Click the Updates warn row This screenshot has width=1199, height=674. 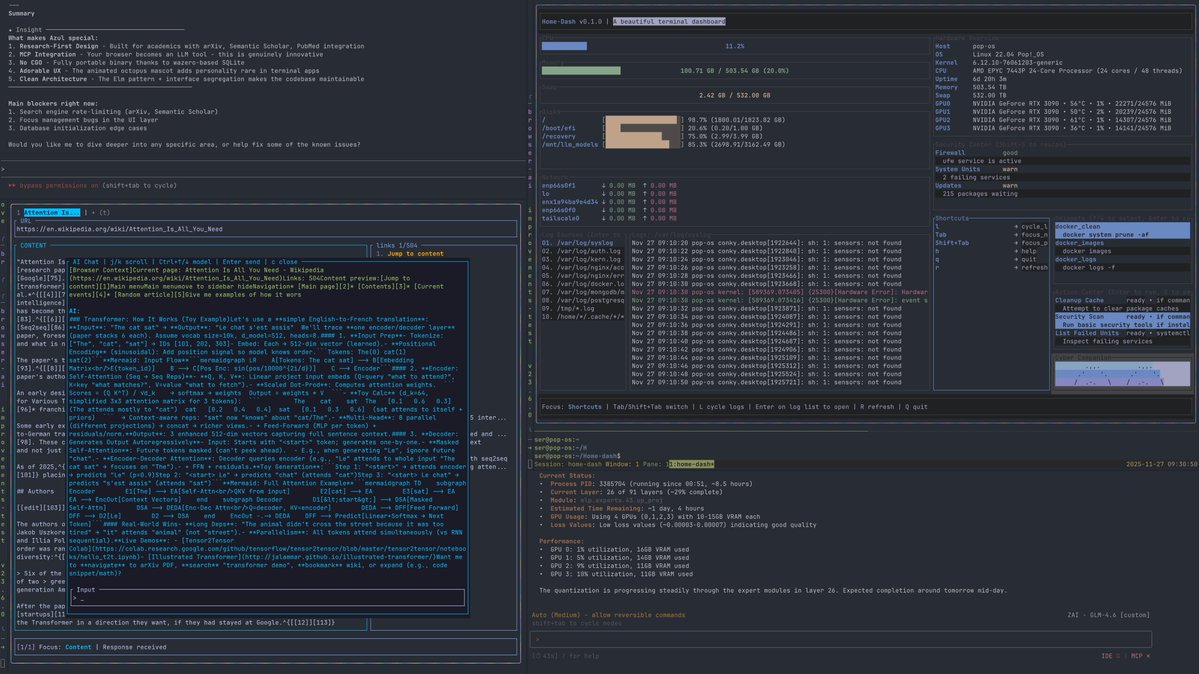(1061, 186)
